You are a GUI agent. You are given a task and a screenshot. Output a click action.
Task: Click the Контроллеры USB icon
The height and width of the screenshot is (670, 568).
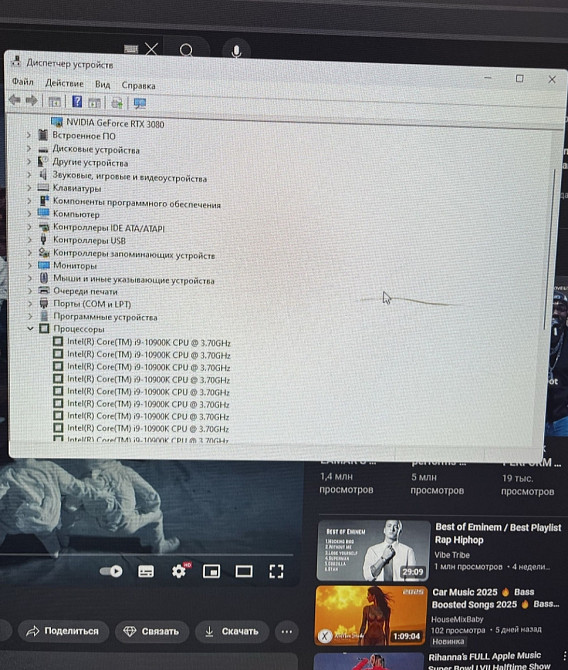point(43,240)
